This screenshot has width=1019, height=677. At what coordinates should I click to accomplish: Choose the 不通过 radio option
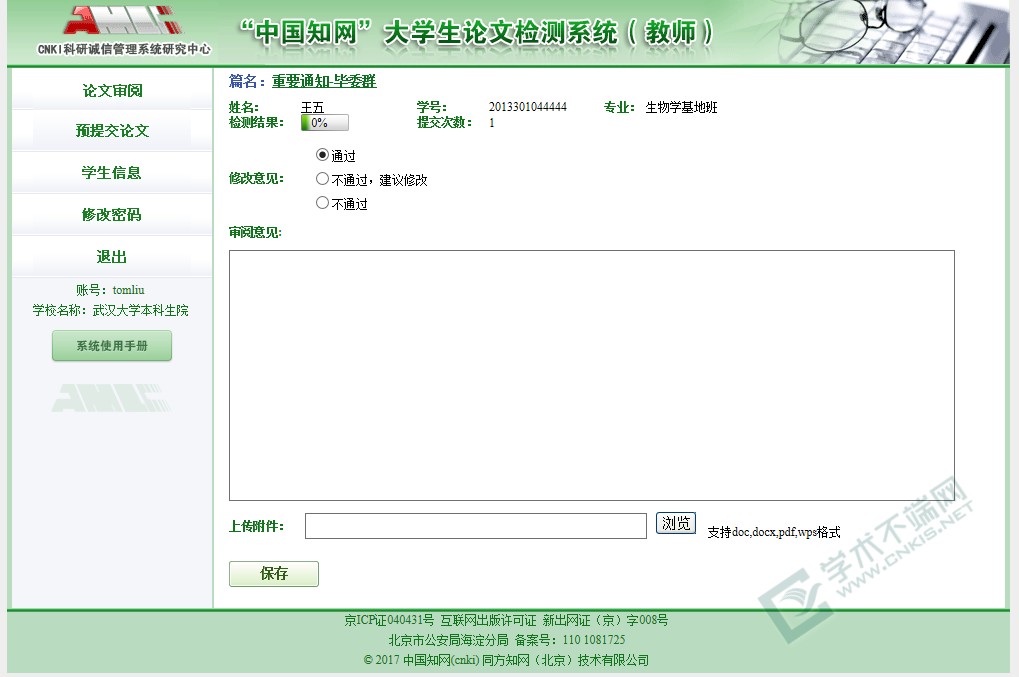click(322, 203)
